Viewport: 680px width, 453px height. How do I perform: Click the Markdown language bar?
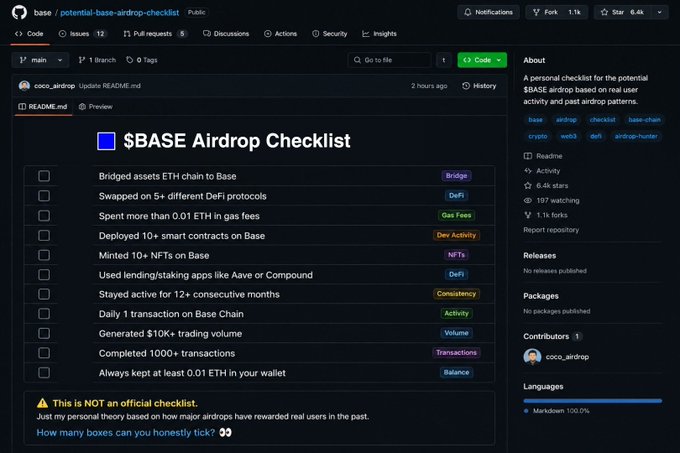click(592, 401)
